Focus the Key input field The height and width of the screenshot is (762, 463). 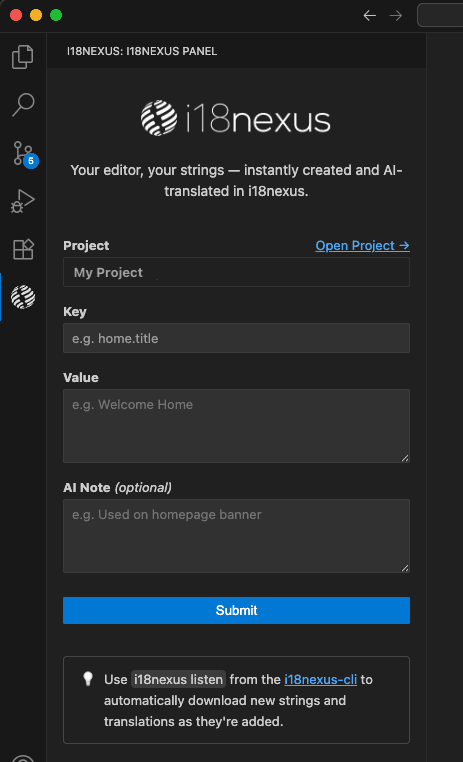tap(236, 338)
